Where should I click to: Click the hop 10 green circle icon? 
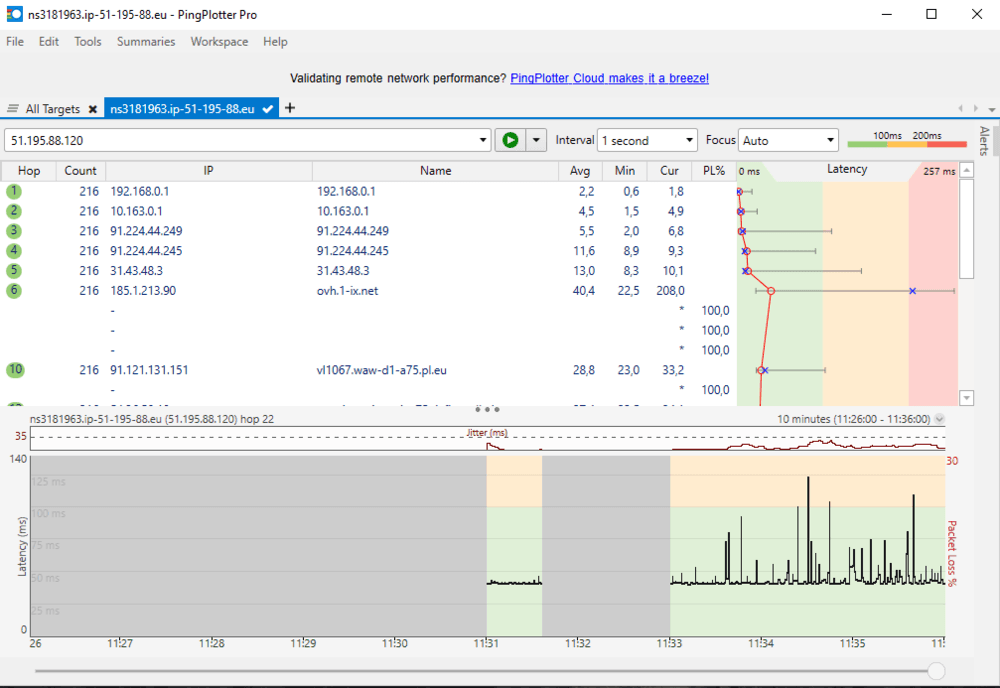pos(15,370)
